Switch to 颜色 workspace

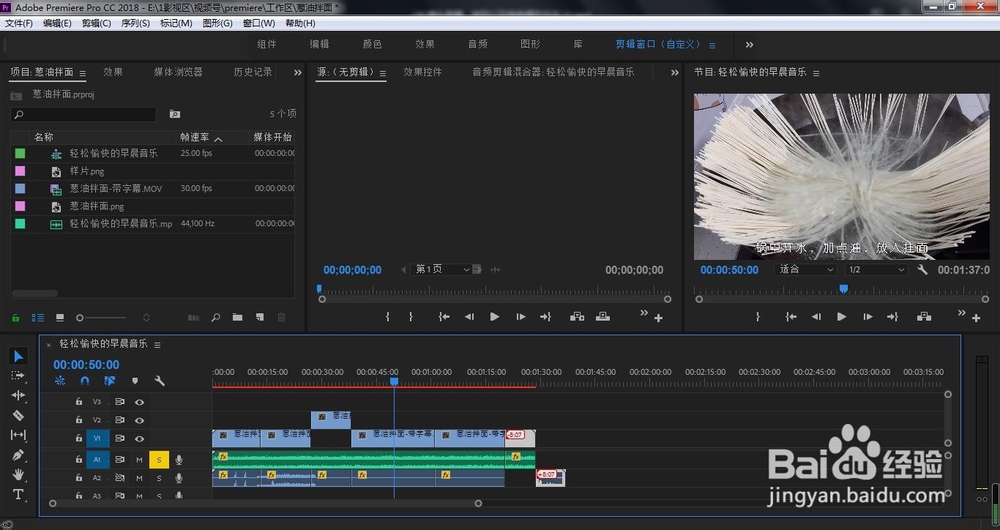coord(372,44)
